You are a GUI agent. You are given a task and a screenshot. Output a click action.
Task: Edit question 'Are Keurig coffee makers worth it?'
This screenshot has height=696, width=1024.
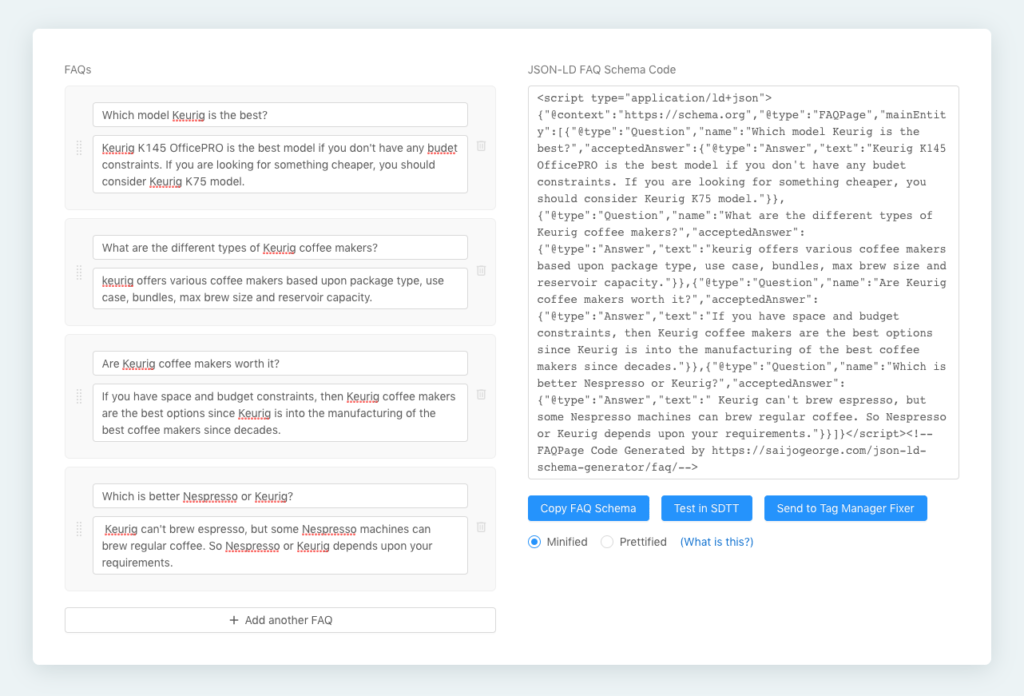[x=280, y=364]
